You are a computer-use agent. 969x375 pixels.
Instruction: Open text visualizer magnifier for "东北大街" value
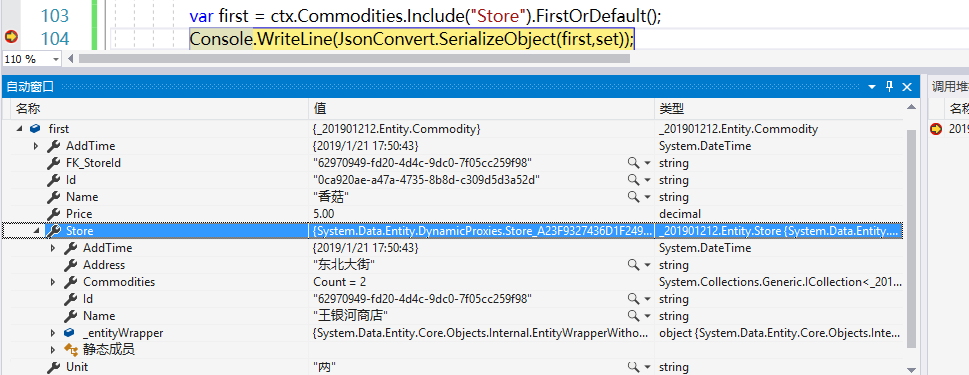click(x=633, y=265)
